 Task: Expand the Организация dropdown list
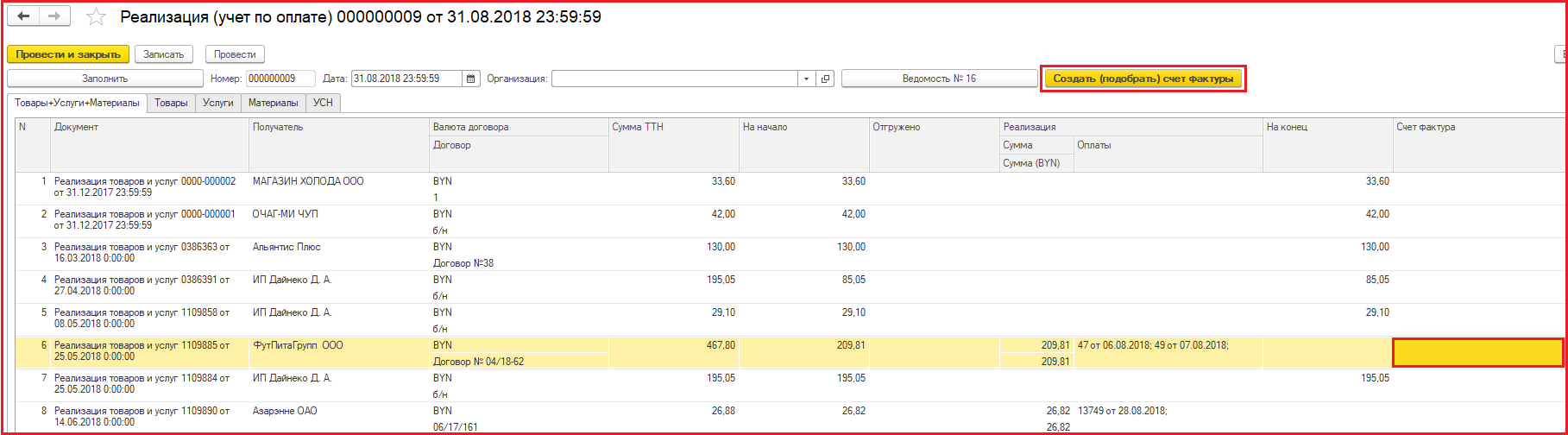[x=807, y=79]
